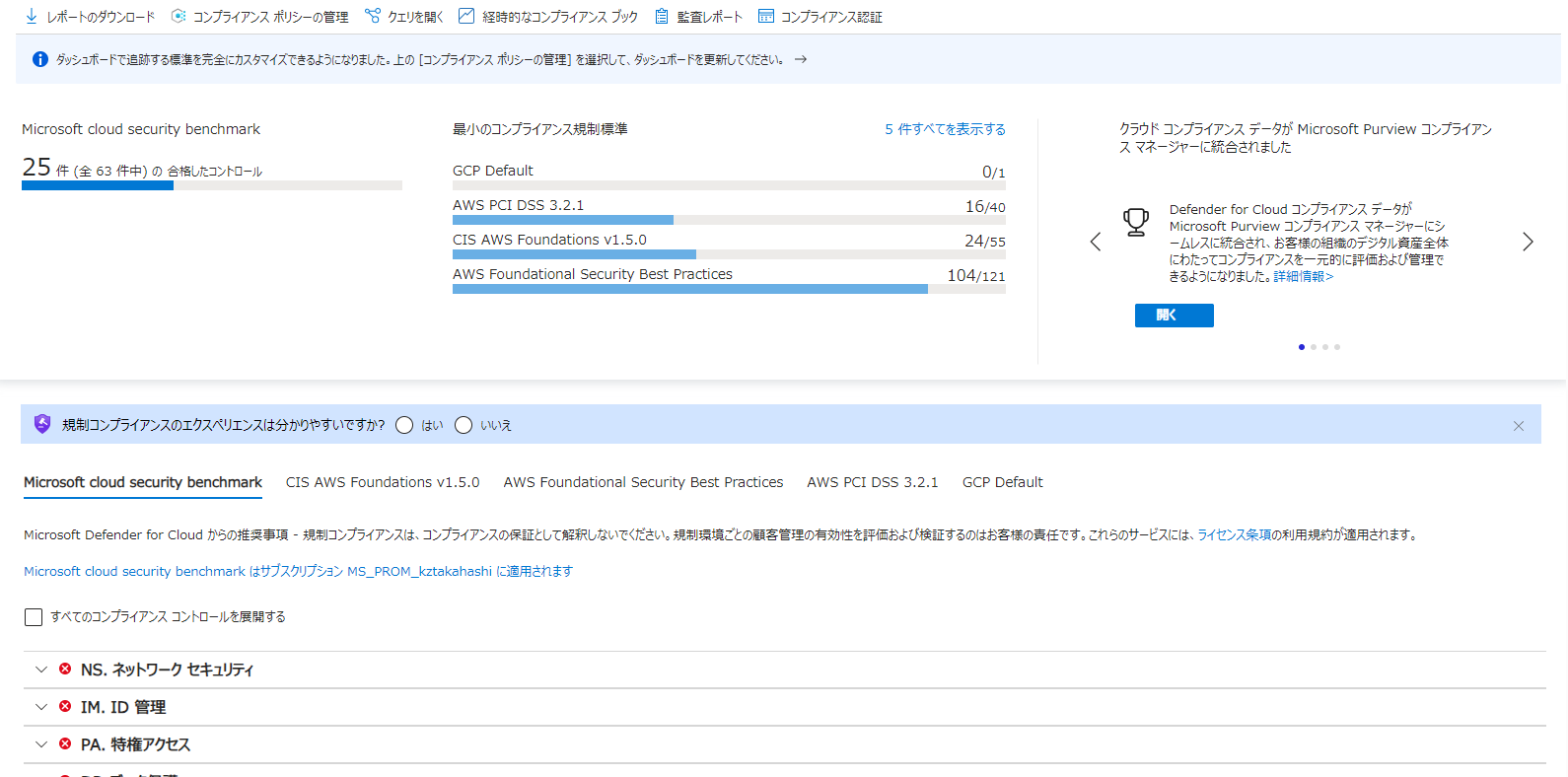Click the download report arrow icon
1568x777 pixels.
[32, 16]
